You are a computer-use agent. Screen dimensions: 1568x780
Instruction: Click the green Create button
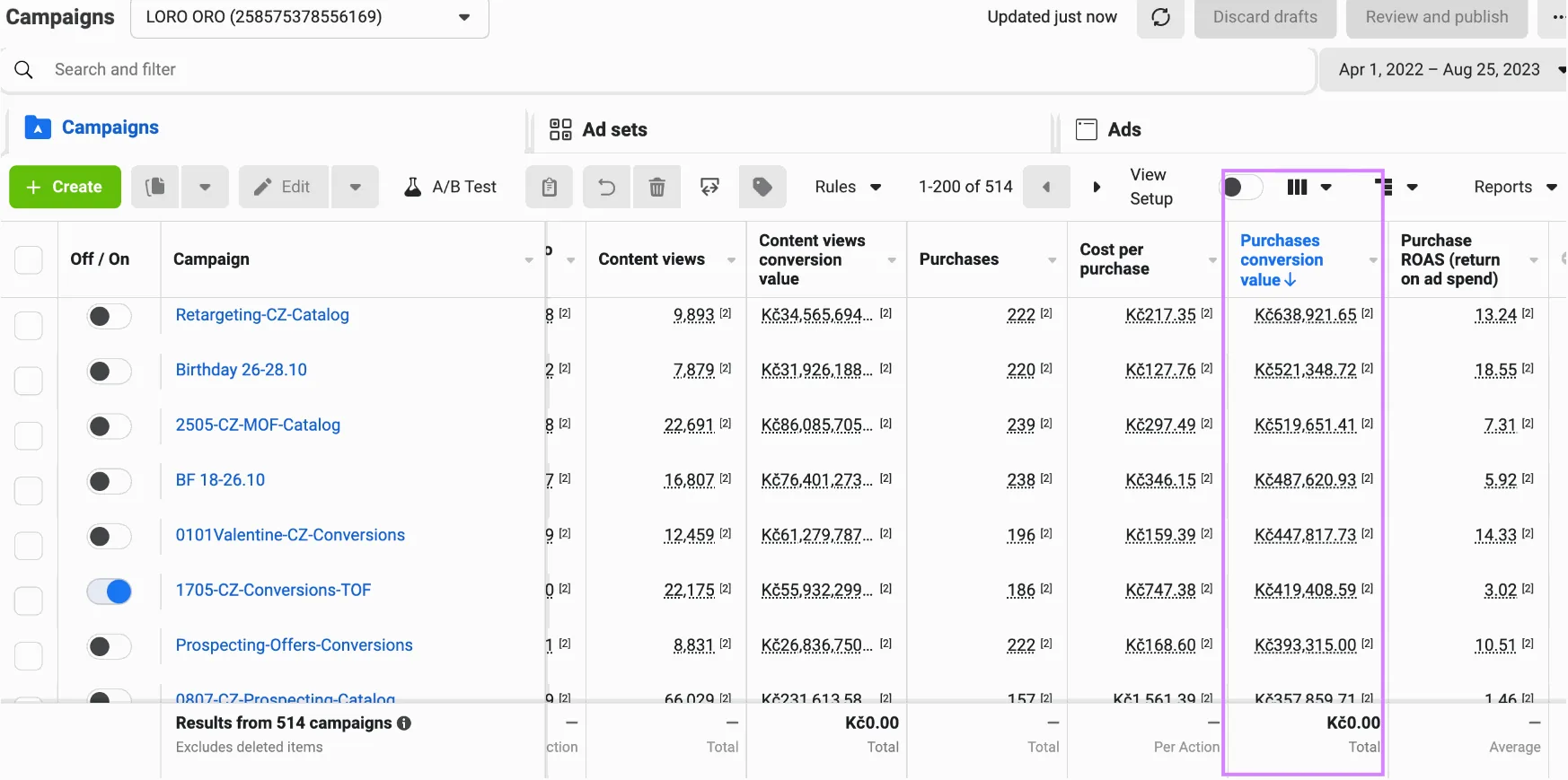point(66,187)
